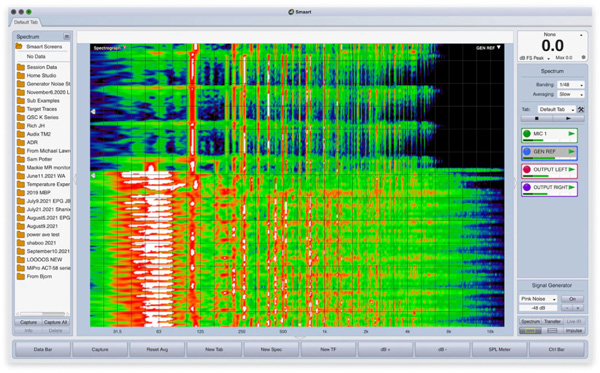Viewport: 600px width, 373px height.
Task: Click the red color circle of OUTPUT LEFT
Action: coord(527,169)
